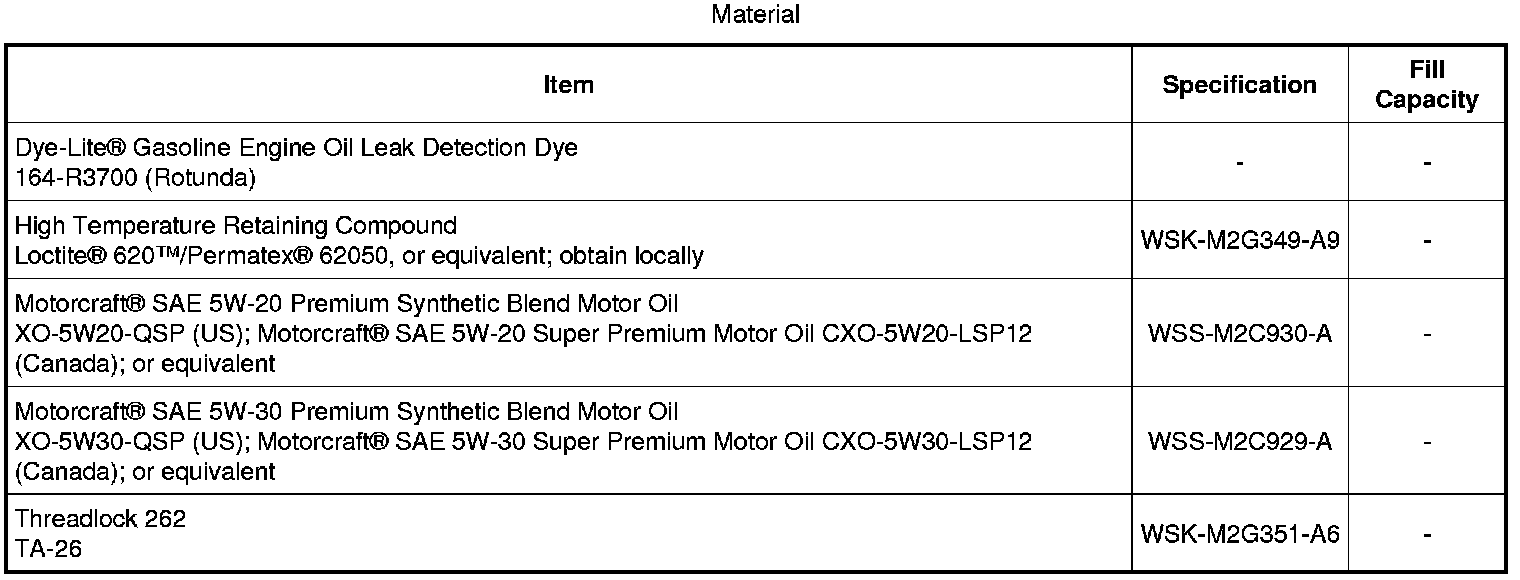The height and width of the screenshot is (580, 1520).
Task: Click the Item column header
Action: [x=568, y=85]
